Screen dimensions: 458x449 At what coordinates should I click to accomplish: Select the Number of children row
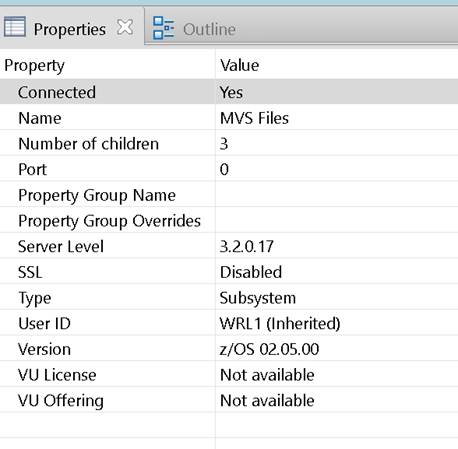click(x=229, y=143)
